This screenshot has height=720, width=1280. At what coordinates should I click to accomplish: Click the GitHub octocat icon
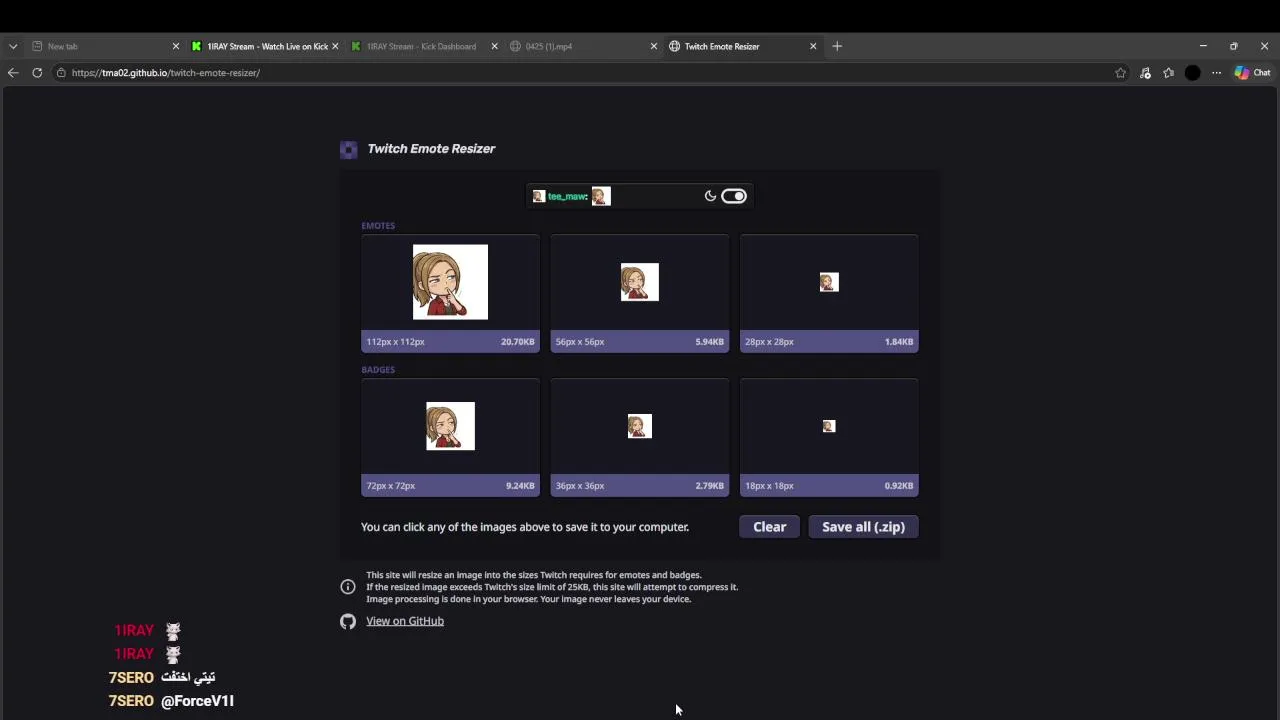click(x=348, y=621)
